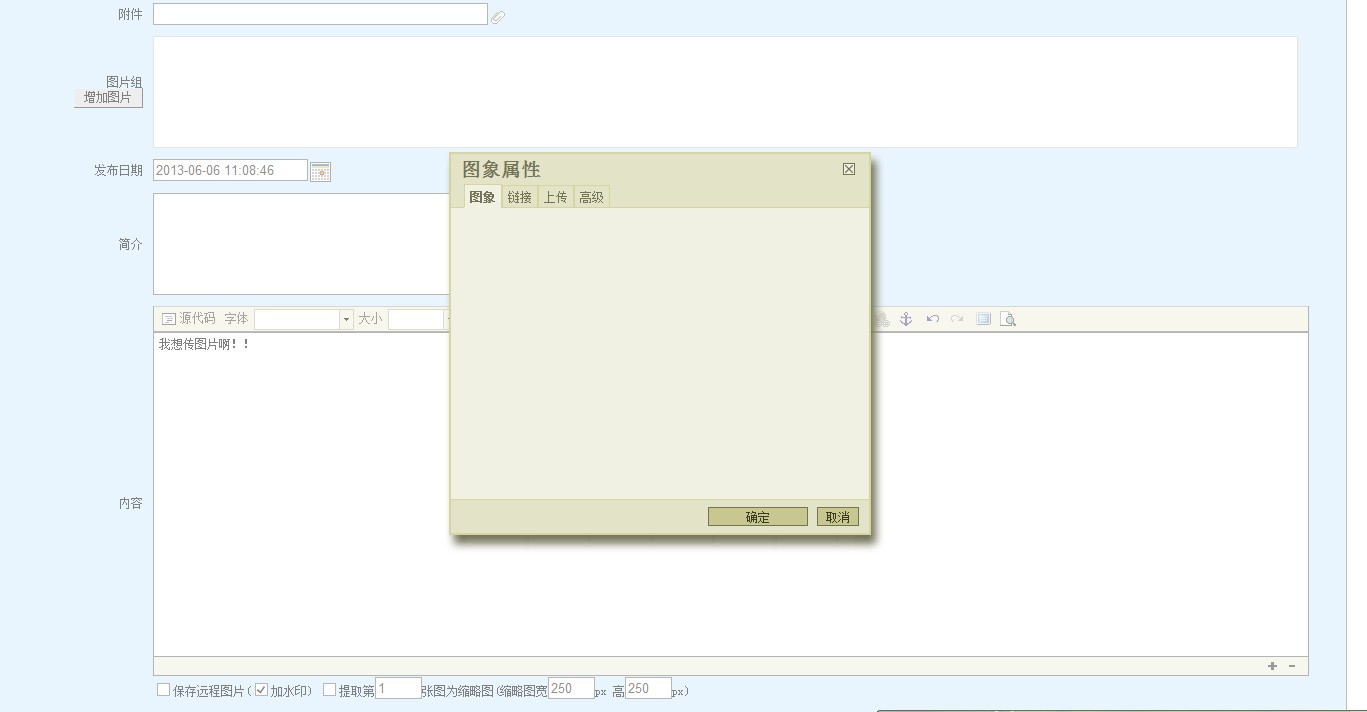
Task: Toggle editor fullscreen (maximize) icon
Action: pyautogui.click(x=983, y=319)
